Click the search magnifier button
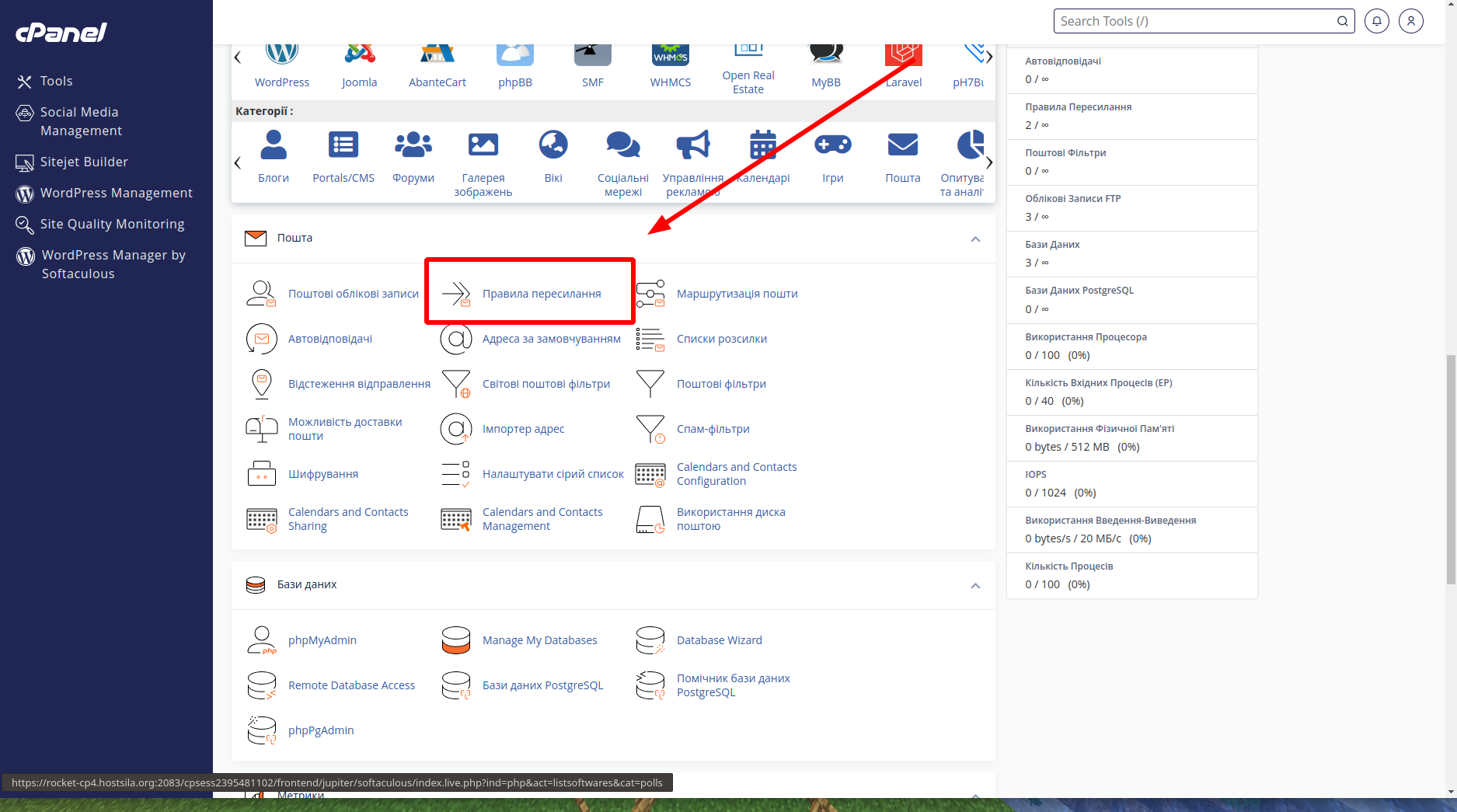Screen dimensions: 1457x812 1342,21
